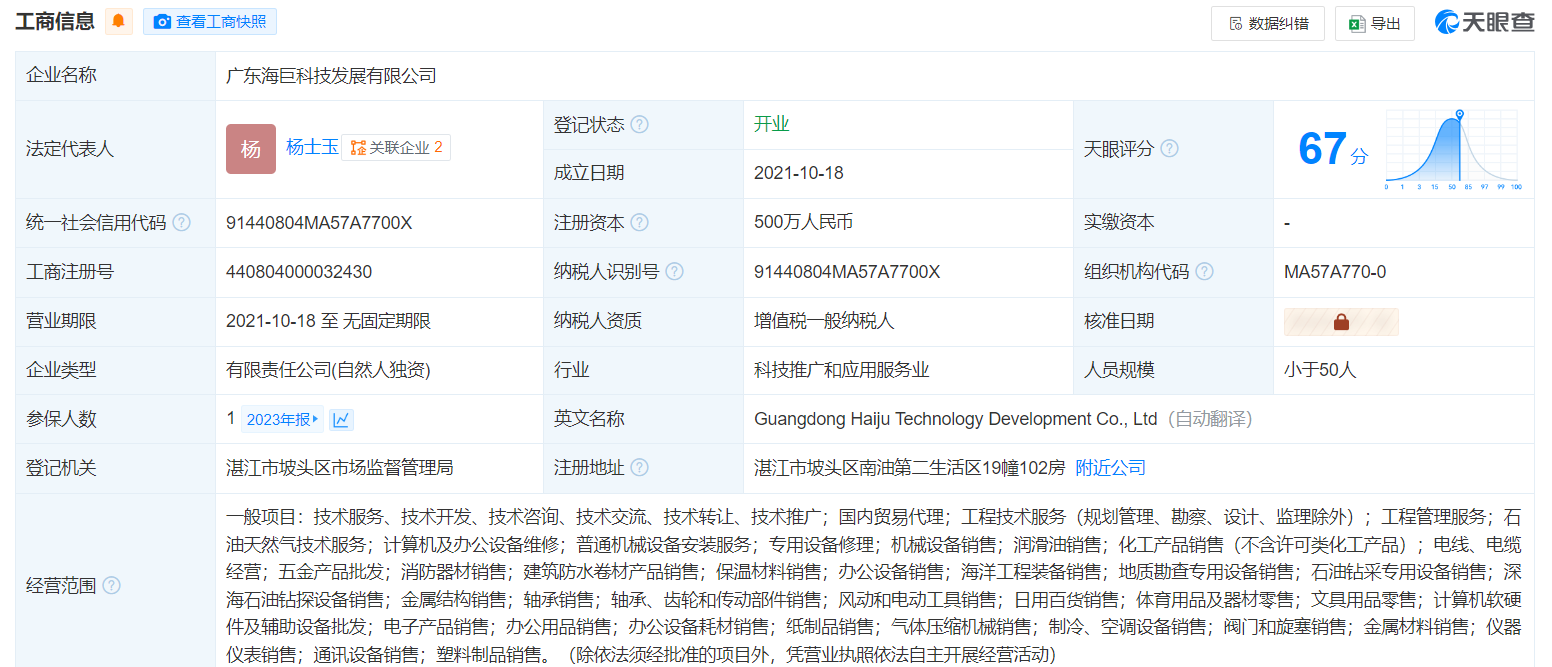Screen dimensions: 1552x667
Task: Click the 数据纠错 button
Action: pos(1268,23)
